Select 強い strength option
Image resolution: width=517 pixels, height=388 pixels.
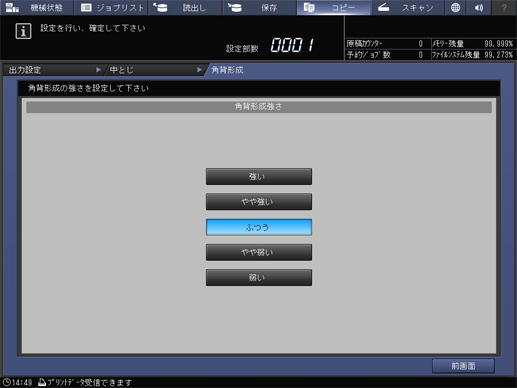pyautogui.click(x=259, y=176)
